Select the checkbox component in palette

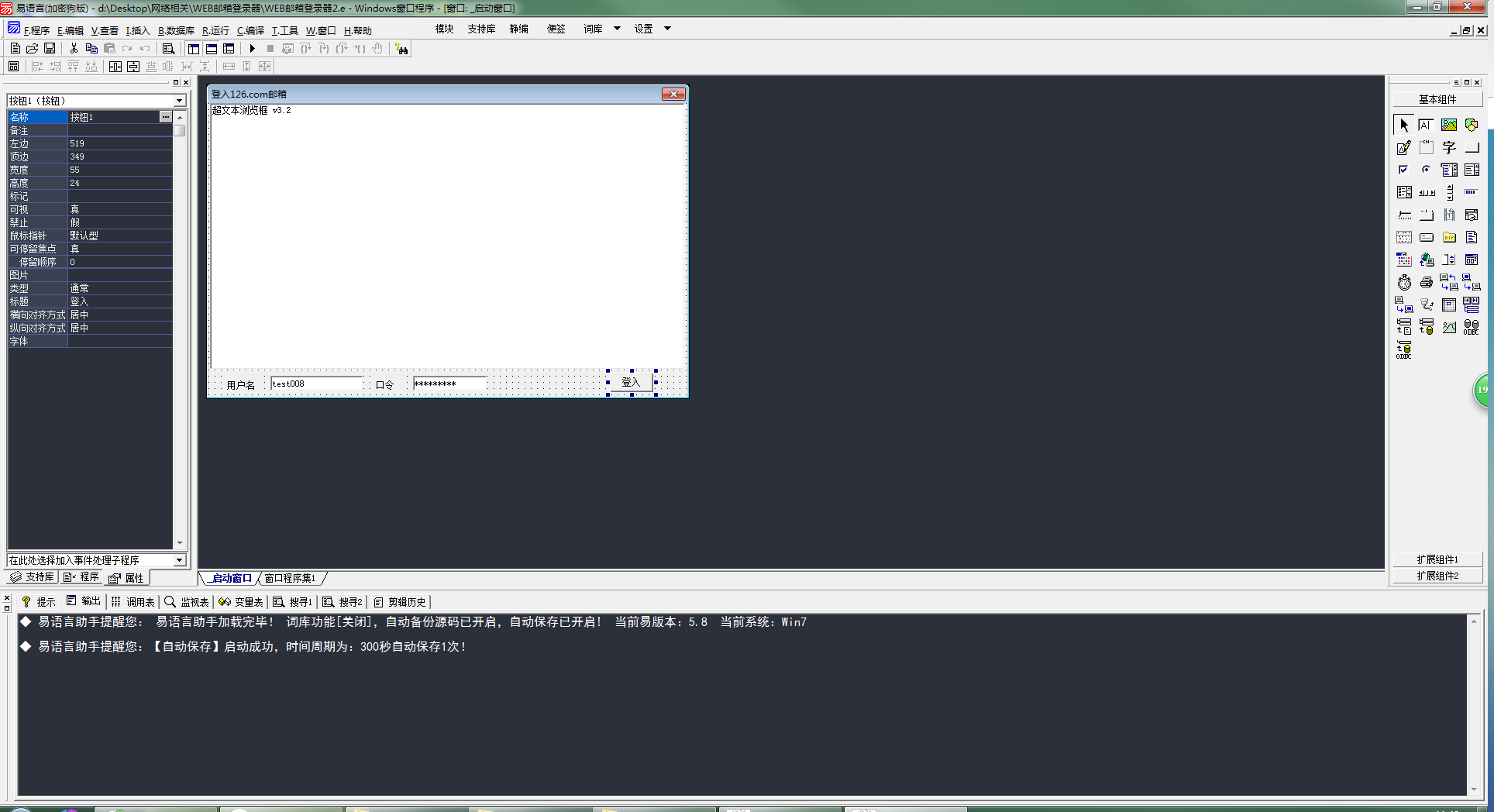[x=1404, y=170]
